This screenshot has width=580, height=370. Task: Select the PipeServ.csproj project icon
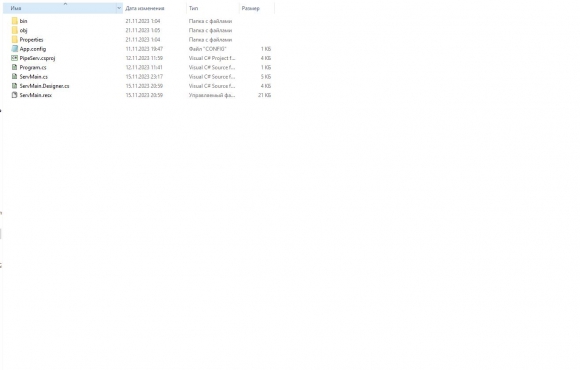(x=14, y=58)
